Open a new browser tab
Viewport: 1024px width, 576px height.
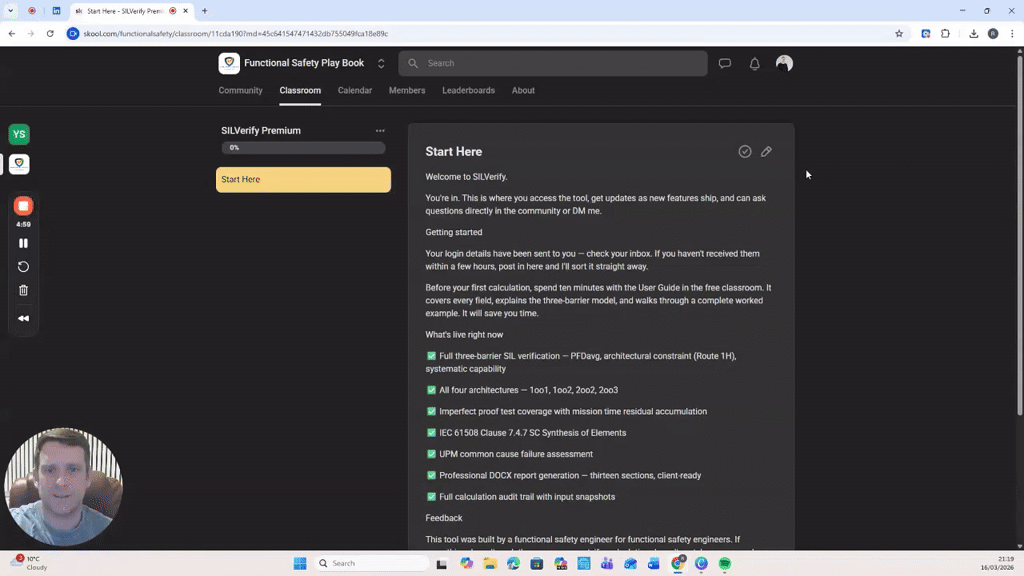click(x=204, y=10)
